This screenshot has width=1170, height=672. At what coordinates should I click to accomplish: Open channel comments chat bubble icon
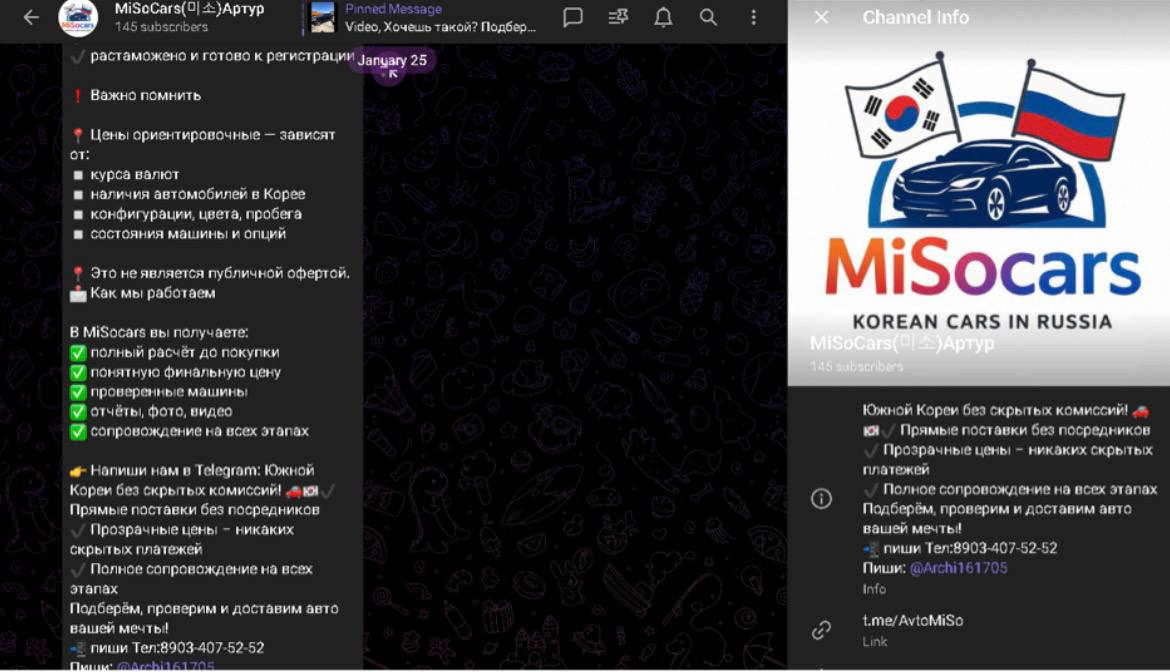[x=573, y=18]
